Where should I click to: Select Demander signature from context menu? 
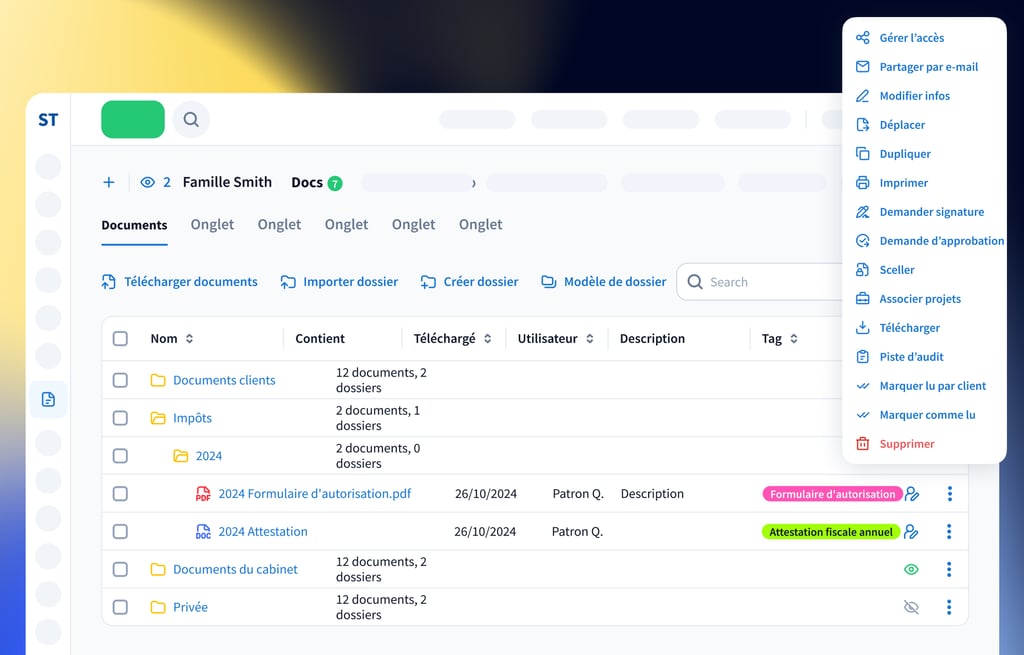(x=931, y=212)
